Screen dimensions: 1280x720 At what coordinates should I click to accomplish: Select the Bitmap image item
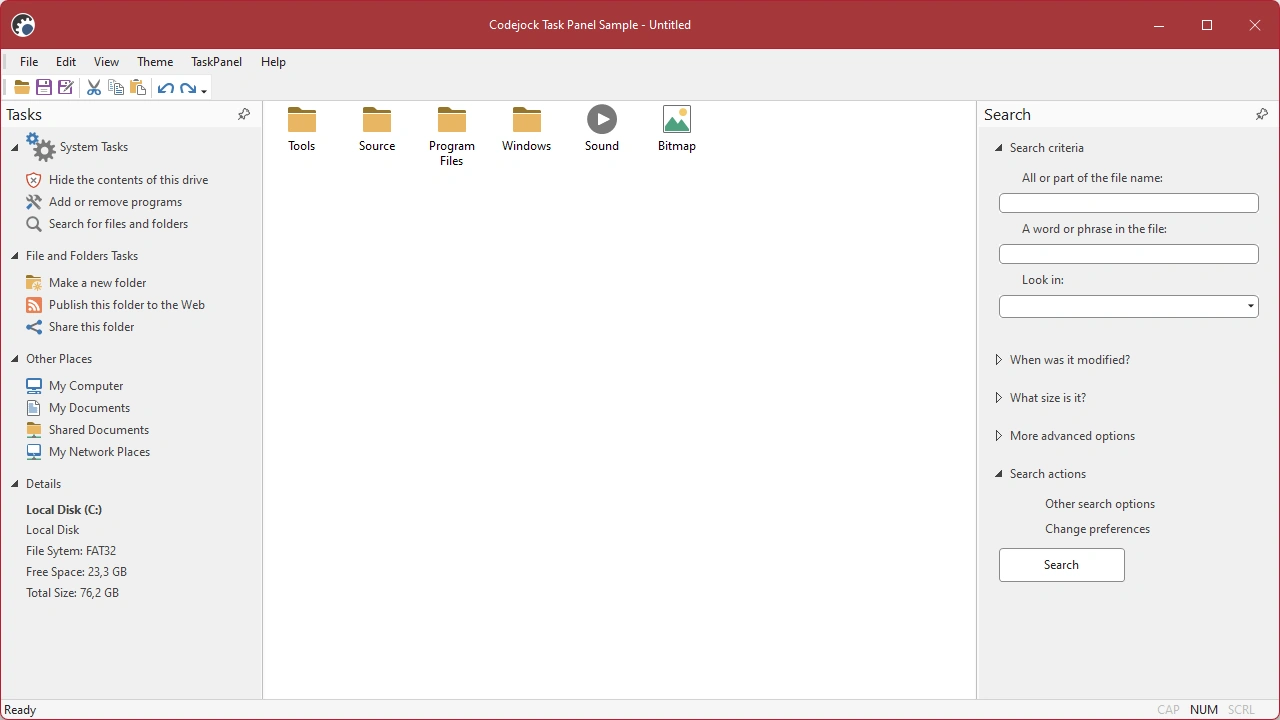[677, 129]
